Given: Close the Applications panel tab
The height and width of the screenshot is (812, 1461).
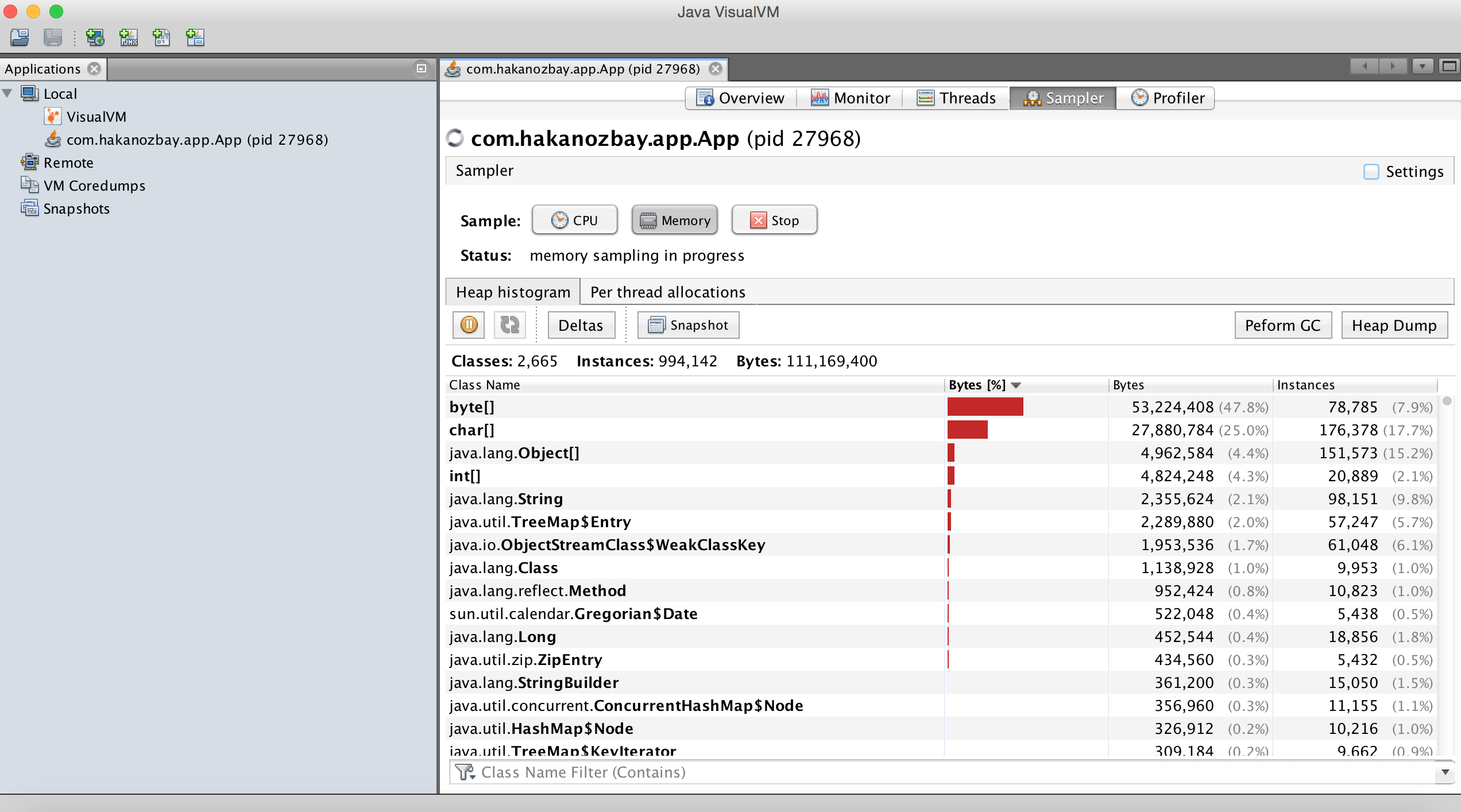Looking at the screenshot, I should click(94, 69).
